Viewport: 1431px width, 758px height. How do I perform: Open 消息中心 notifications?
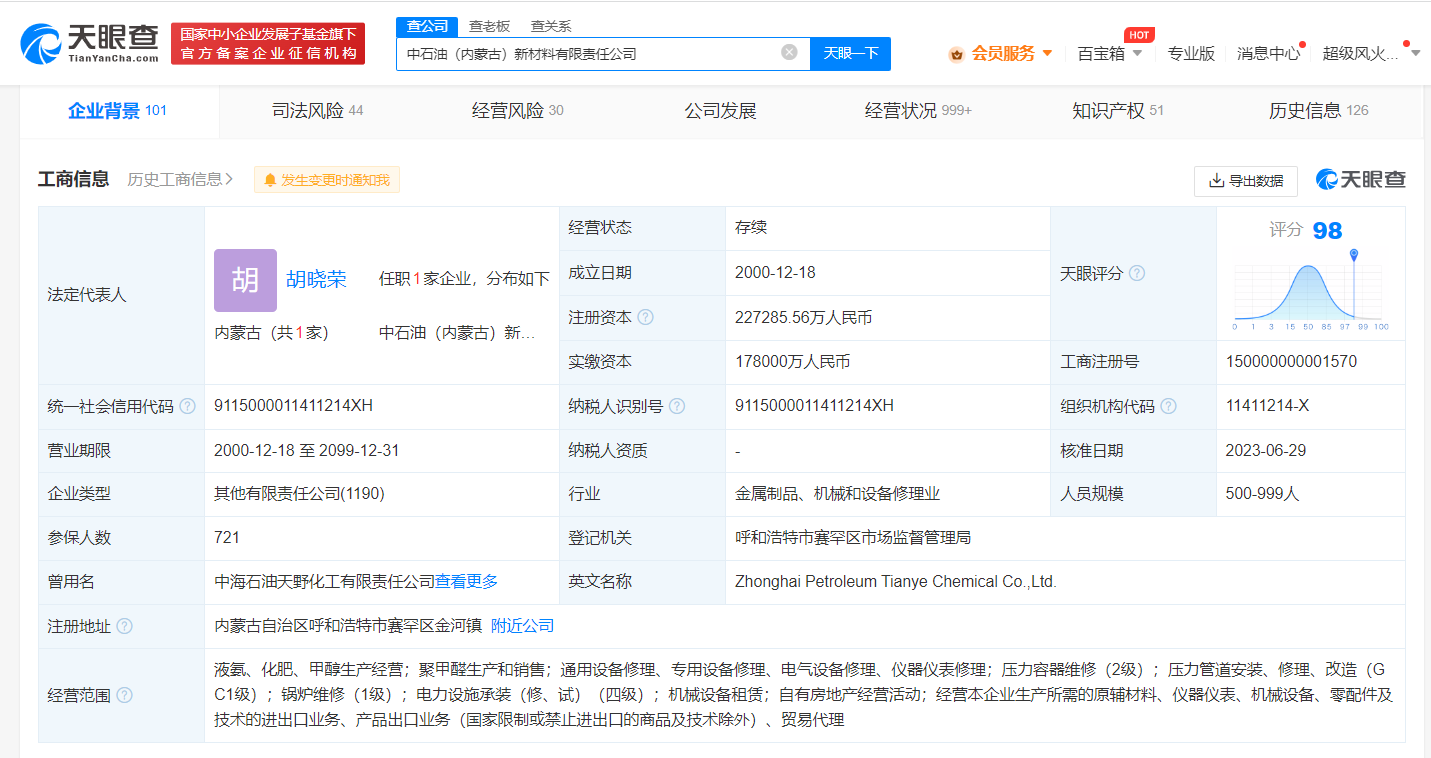[1268, 53]
